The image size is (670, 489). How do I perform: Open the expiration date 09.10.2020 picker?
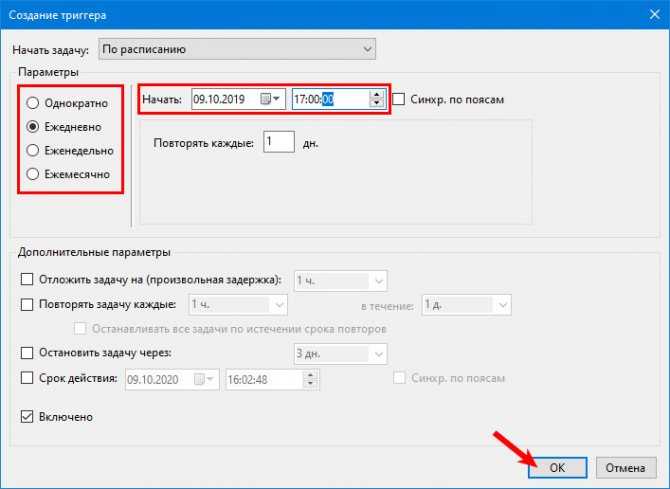click(204, 380)
